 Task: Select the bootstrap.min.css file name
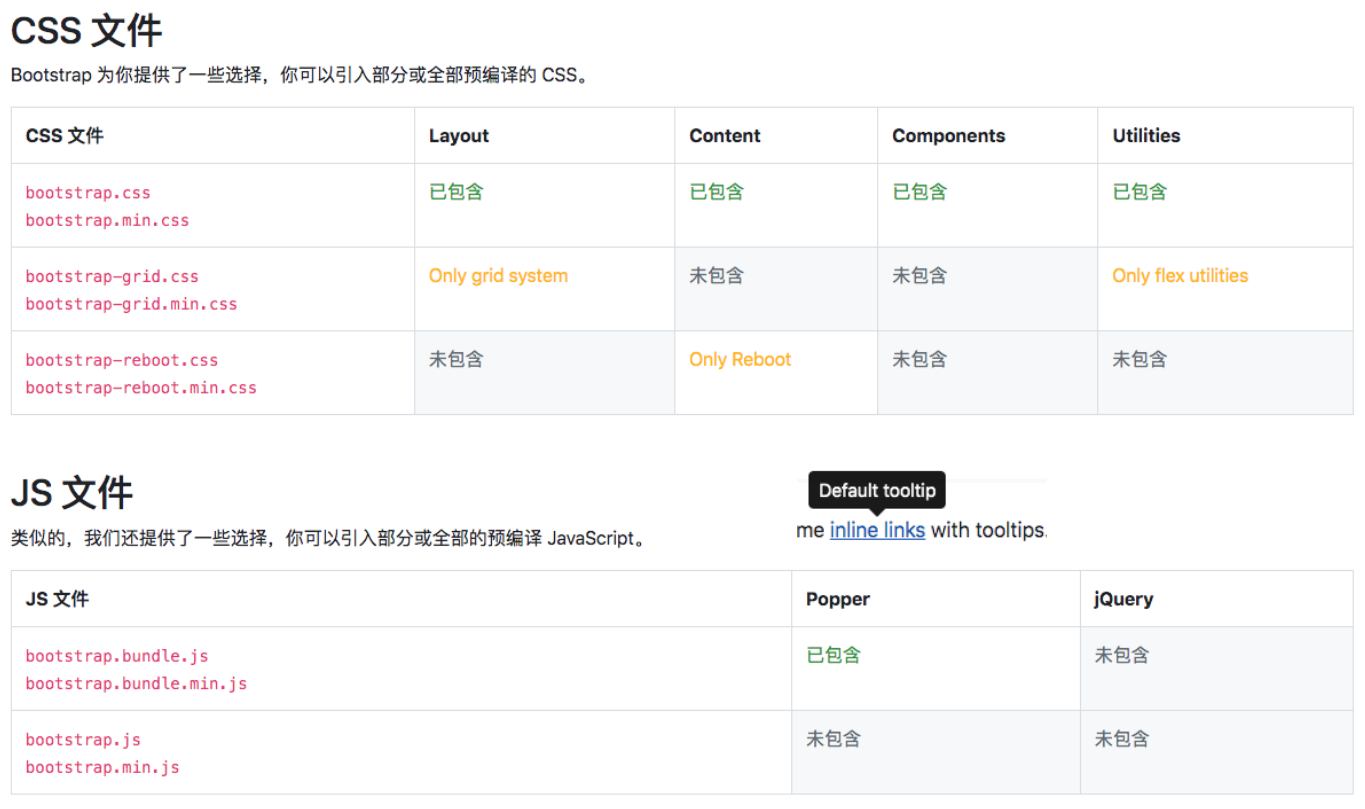pos(107,220)
